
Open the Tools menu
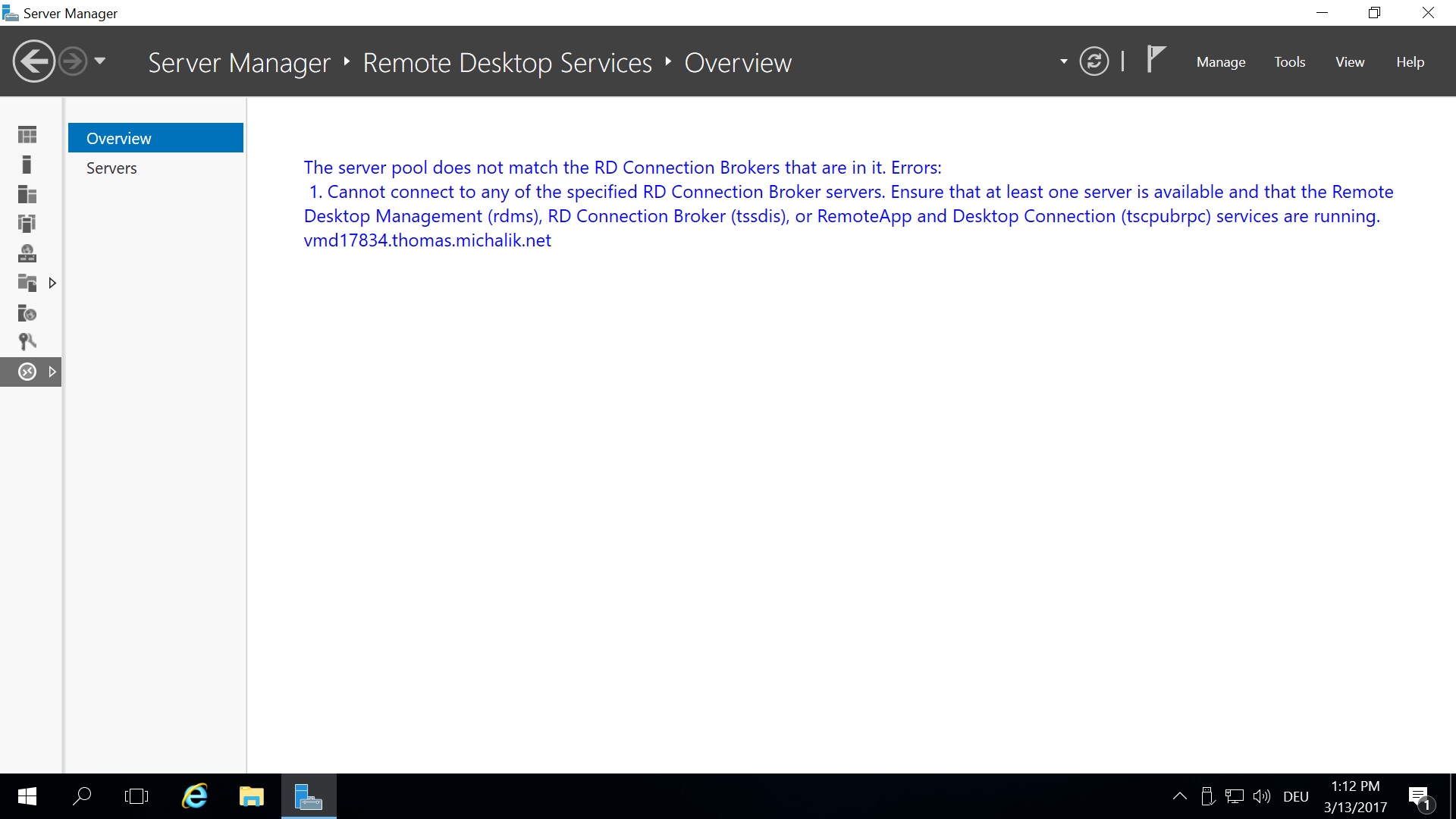pyautogui.click(x=1289, y=62)
